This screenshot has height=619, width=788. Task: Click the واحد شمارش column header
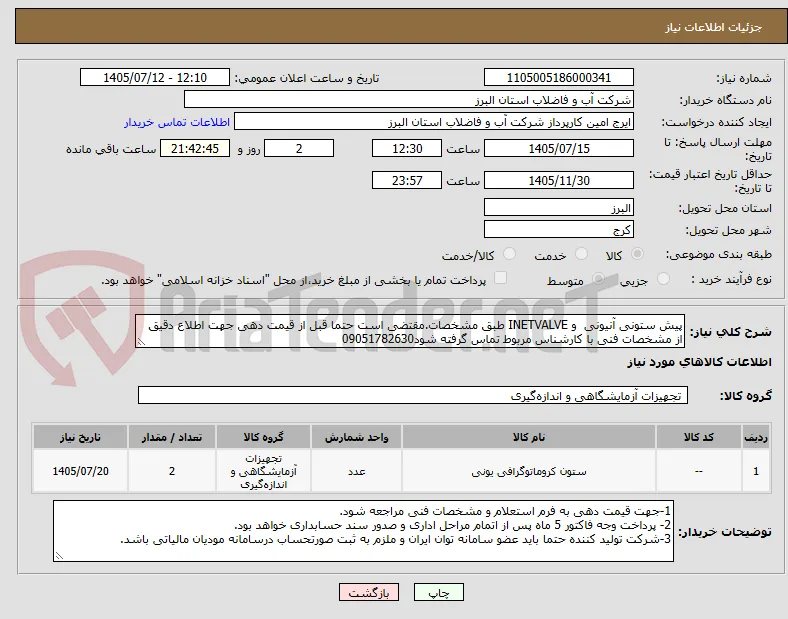click(356, 437)
